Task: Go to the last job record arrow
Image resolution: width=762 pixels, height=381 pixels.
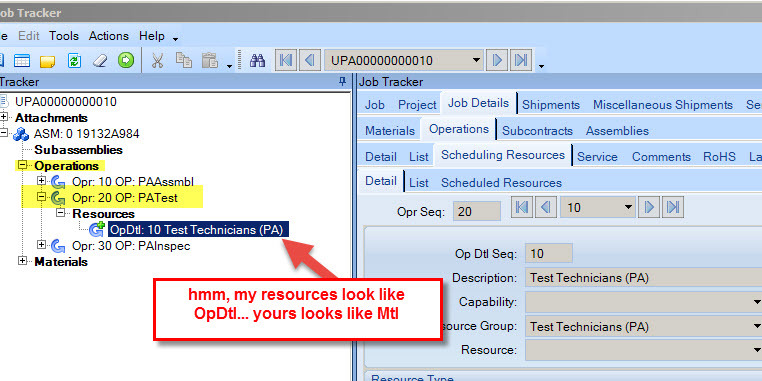Action: click(x=521, y=61)
